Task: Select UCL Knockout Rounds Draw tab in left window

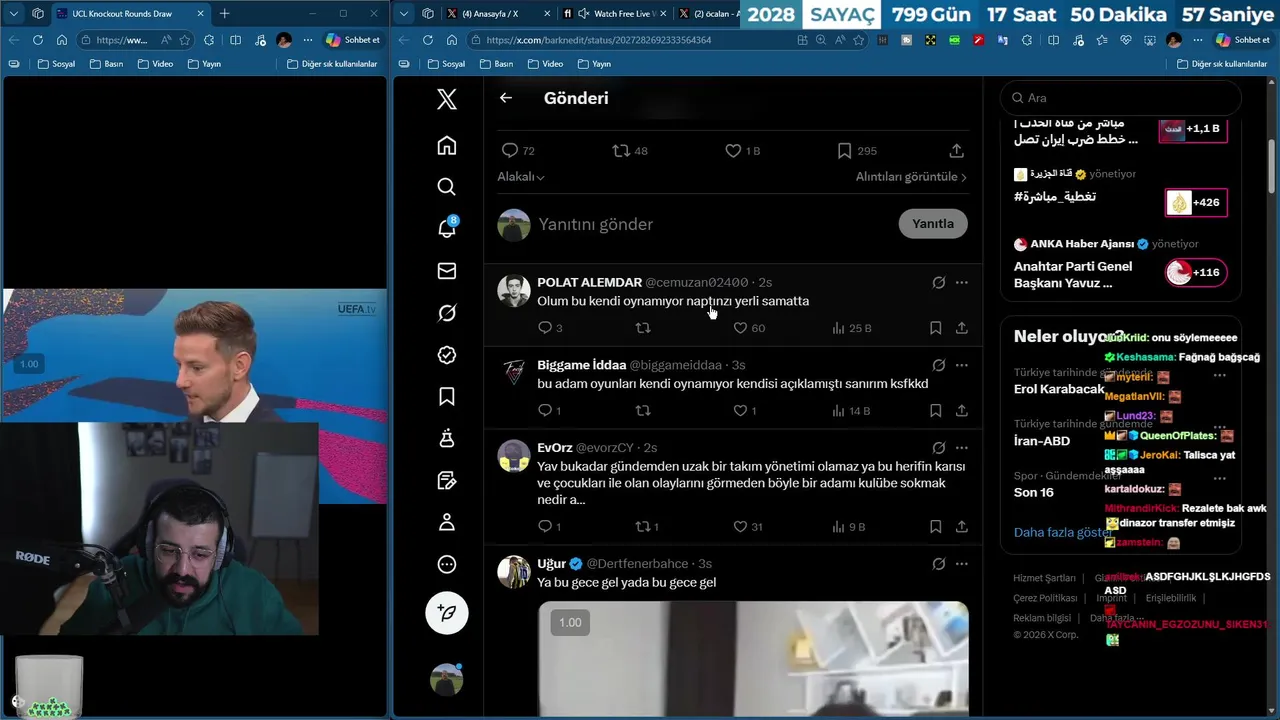Action: [122, 14]
